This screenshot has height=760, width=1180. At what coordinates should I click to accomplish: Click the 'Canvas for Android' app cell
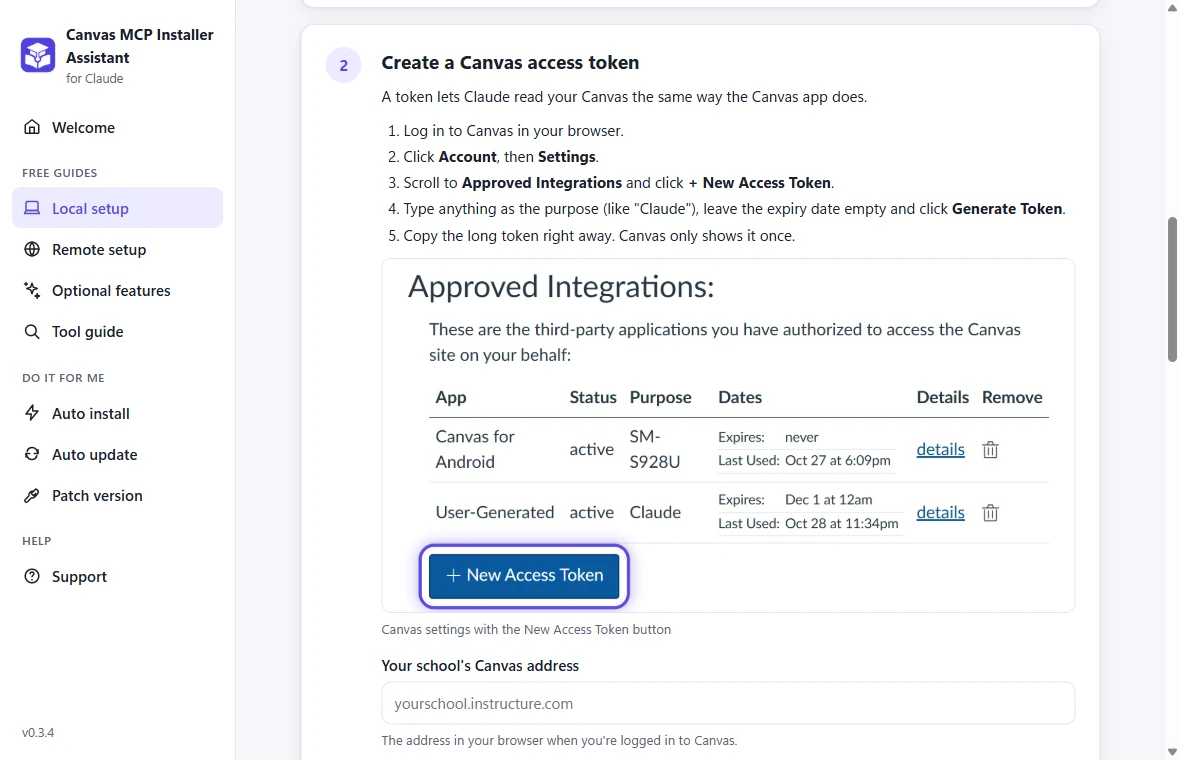point(475,449)
